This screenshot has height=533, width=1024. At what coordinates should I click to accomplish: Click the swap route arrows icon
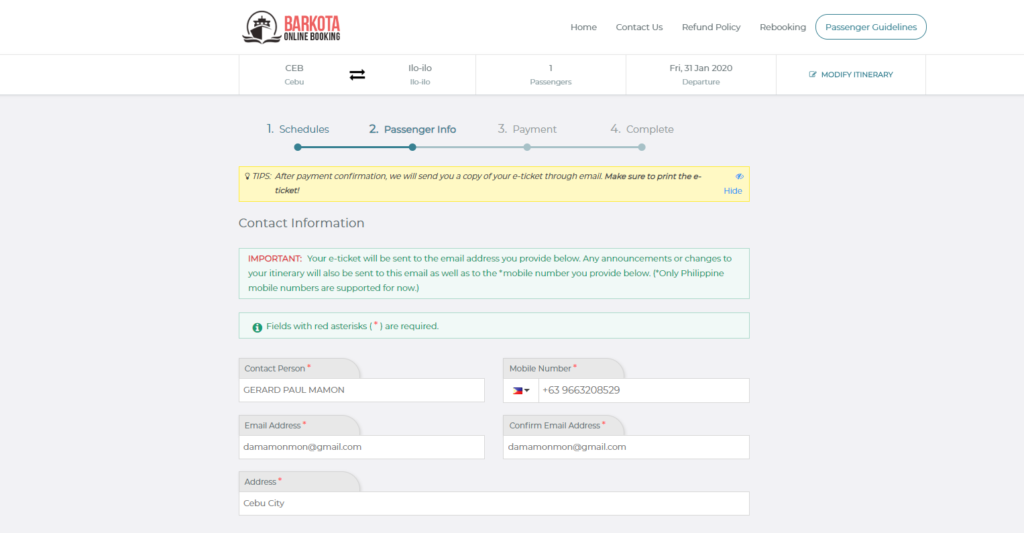tap(357, 75)
